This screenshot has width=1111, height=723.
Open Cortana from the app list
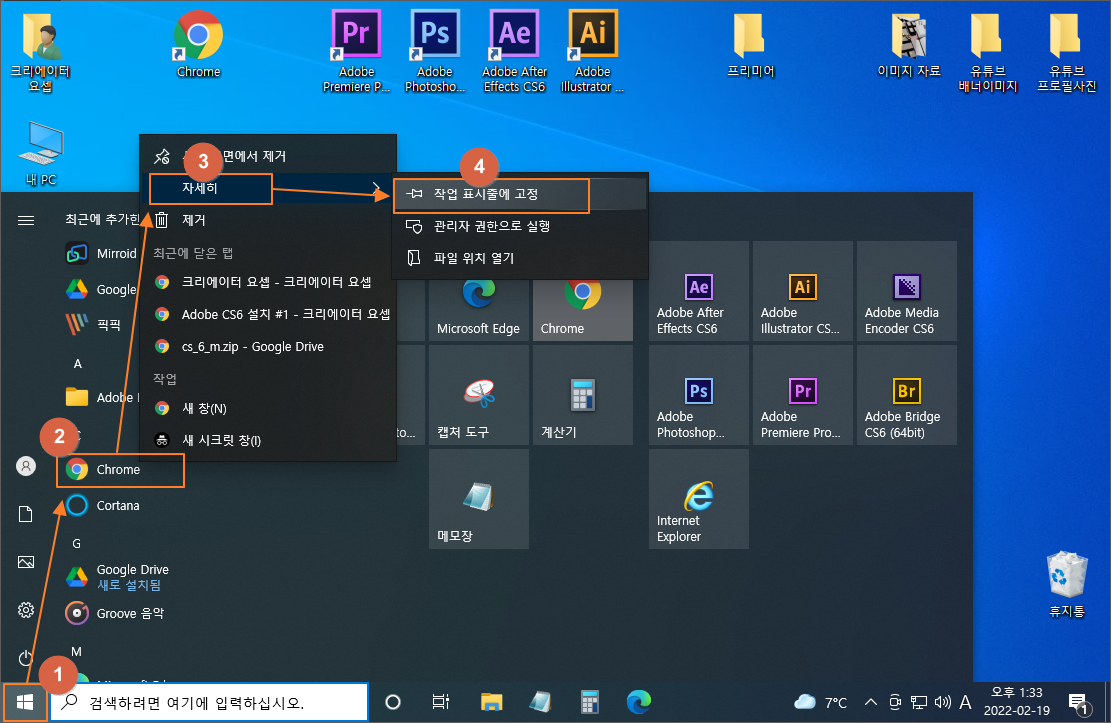[103, 505]
